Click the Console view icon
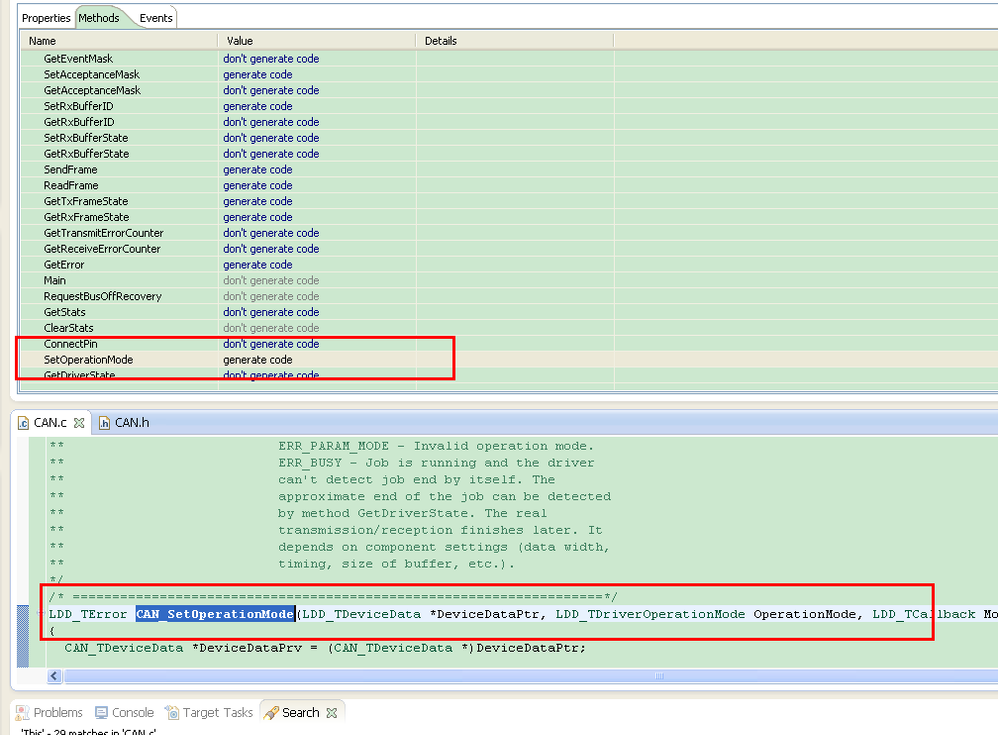Image resolution: width=998 pixels, height=735 pixels. (x=102, y=713)
